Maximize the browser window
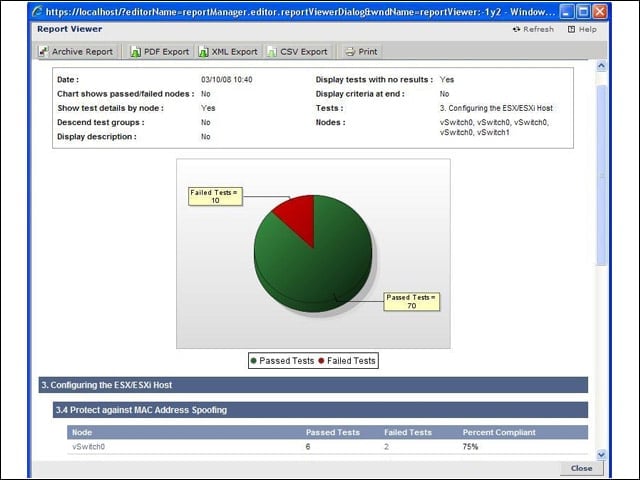 click(583, 11)
